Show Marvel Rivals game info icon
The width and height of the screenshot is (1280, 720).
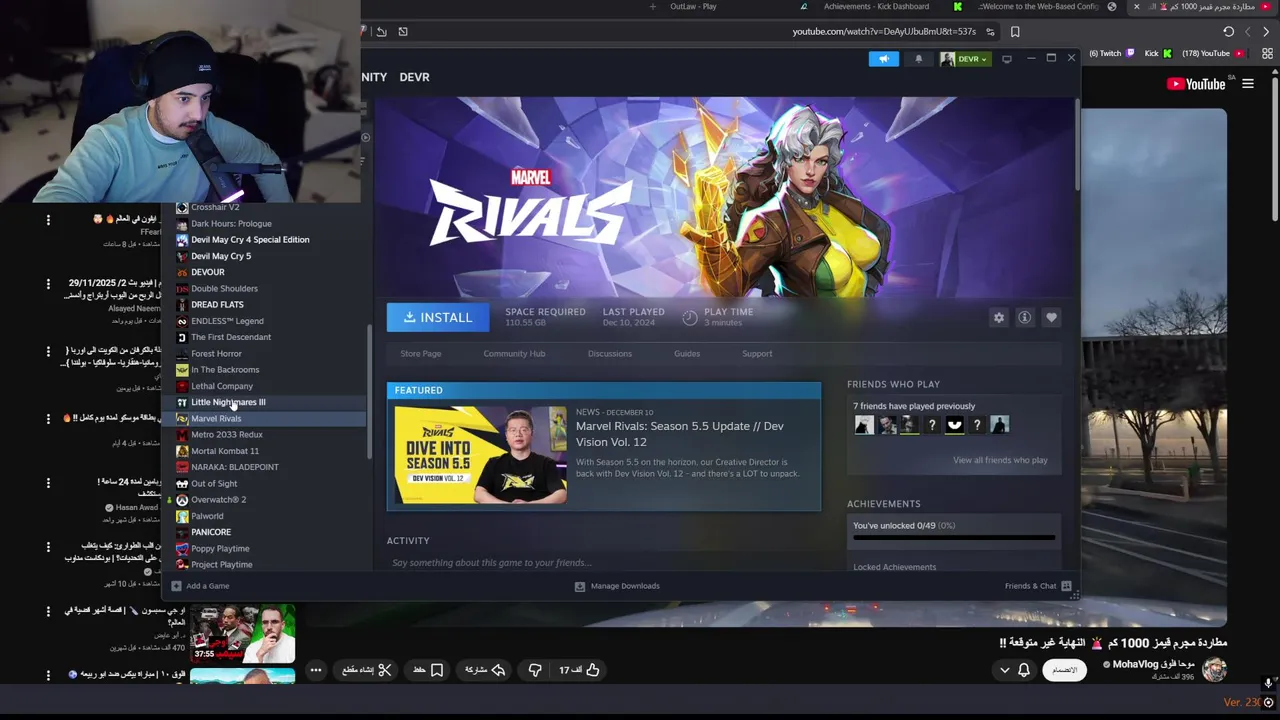click(1024, 317)
